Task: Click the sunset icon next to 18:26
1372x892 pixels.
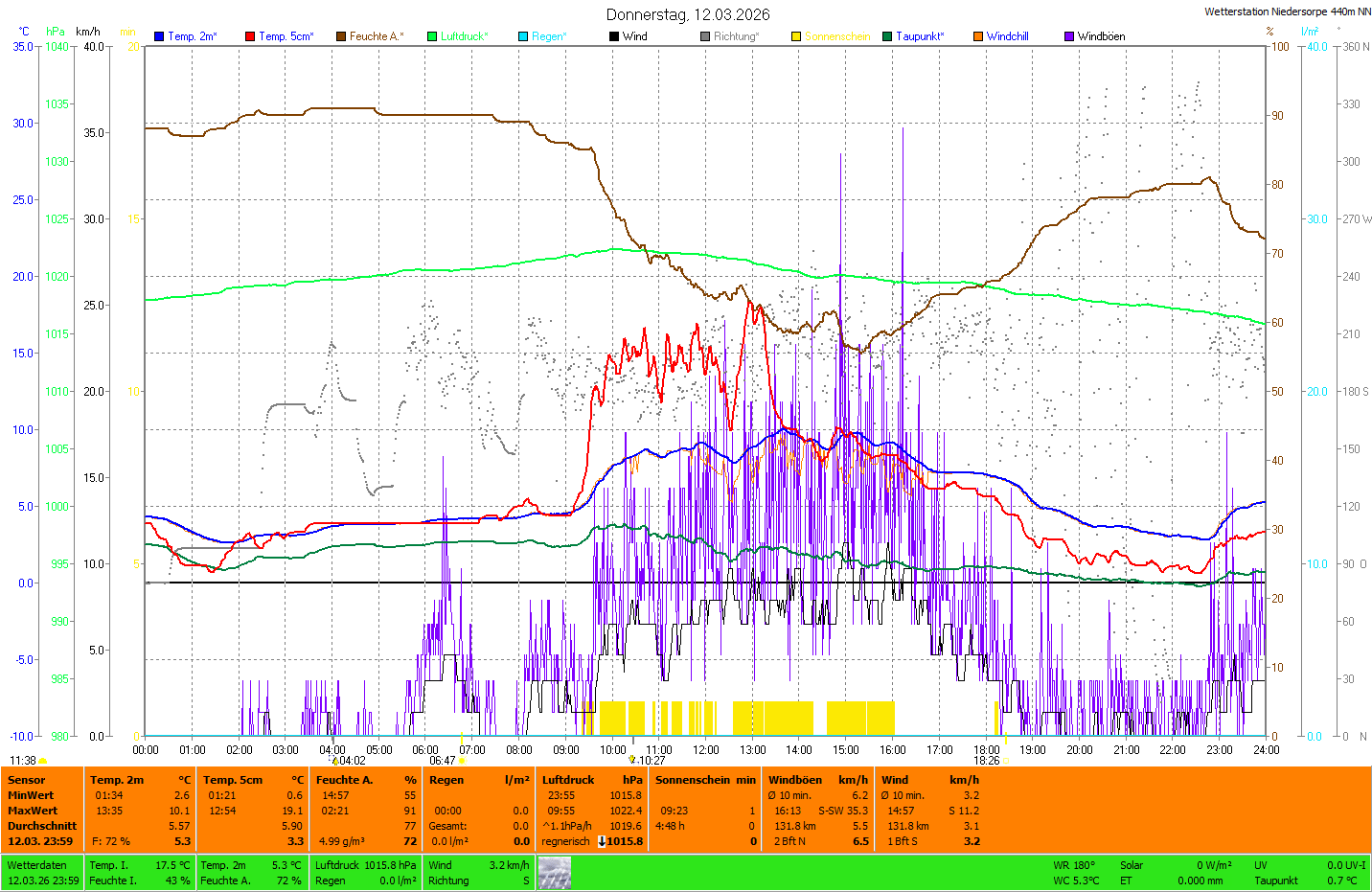Action: (1006, 761)
